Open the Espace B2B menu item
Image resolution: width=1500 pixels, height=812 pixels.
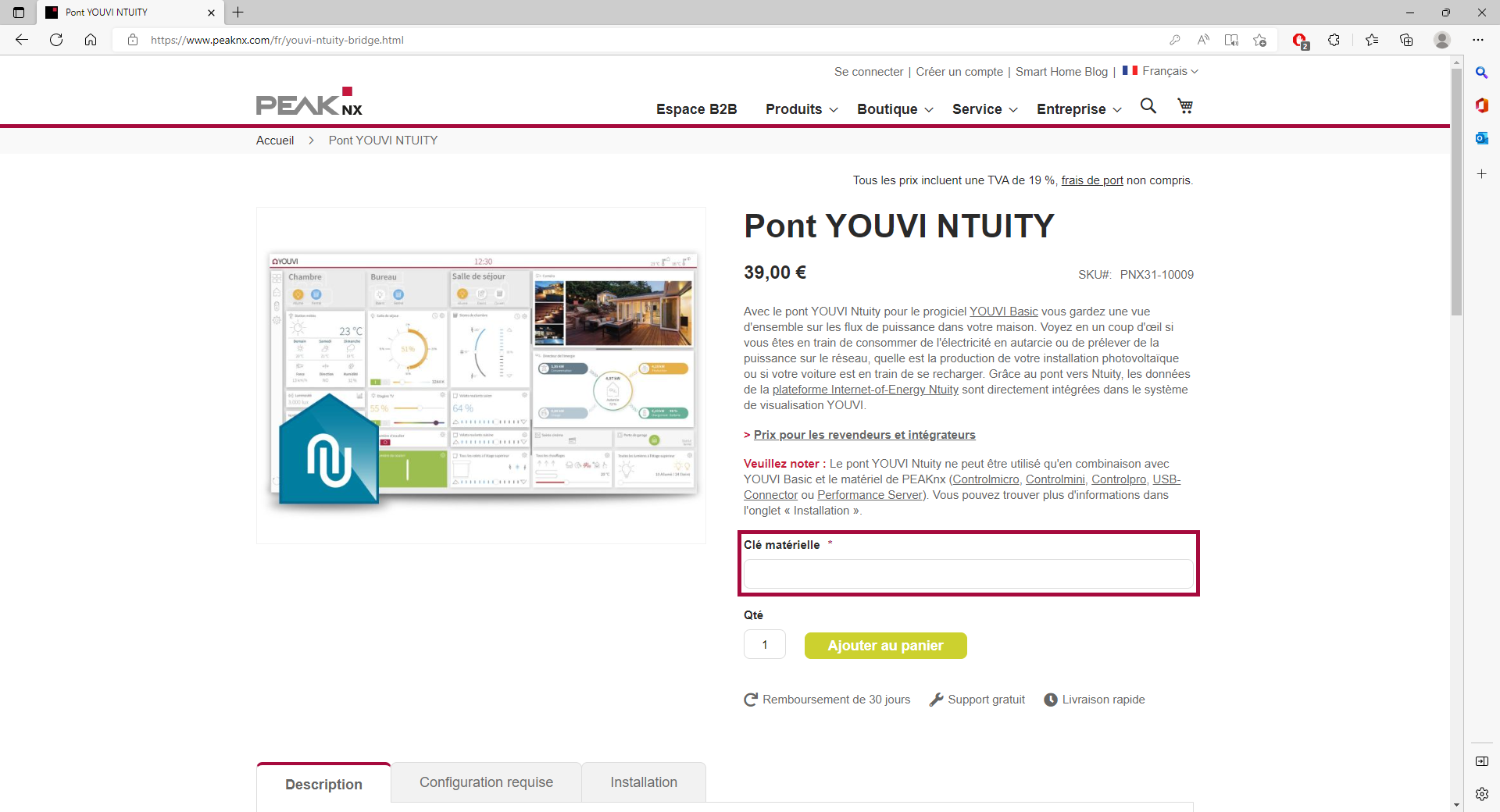click(697, 109)
